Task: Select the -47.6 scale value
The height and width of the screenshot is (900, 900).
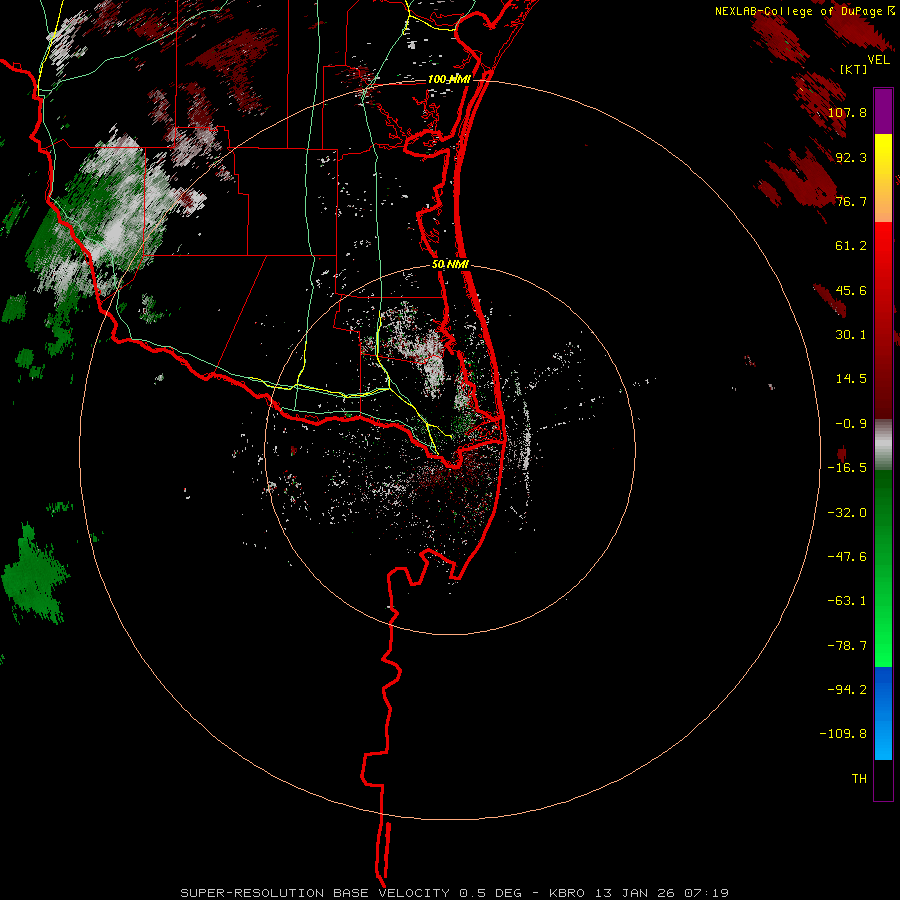Action: [x=847, y=557]
